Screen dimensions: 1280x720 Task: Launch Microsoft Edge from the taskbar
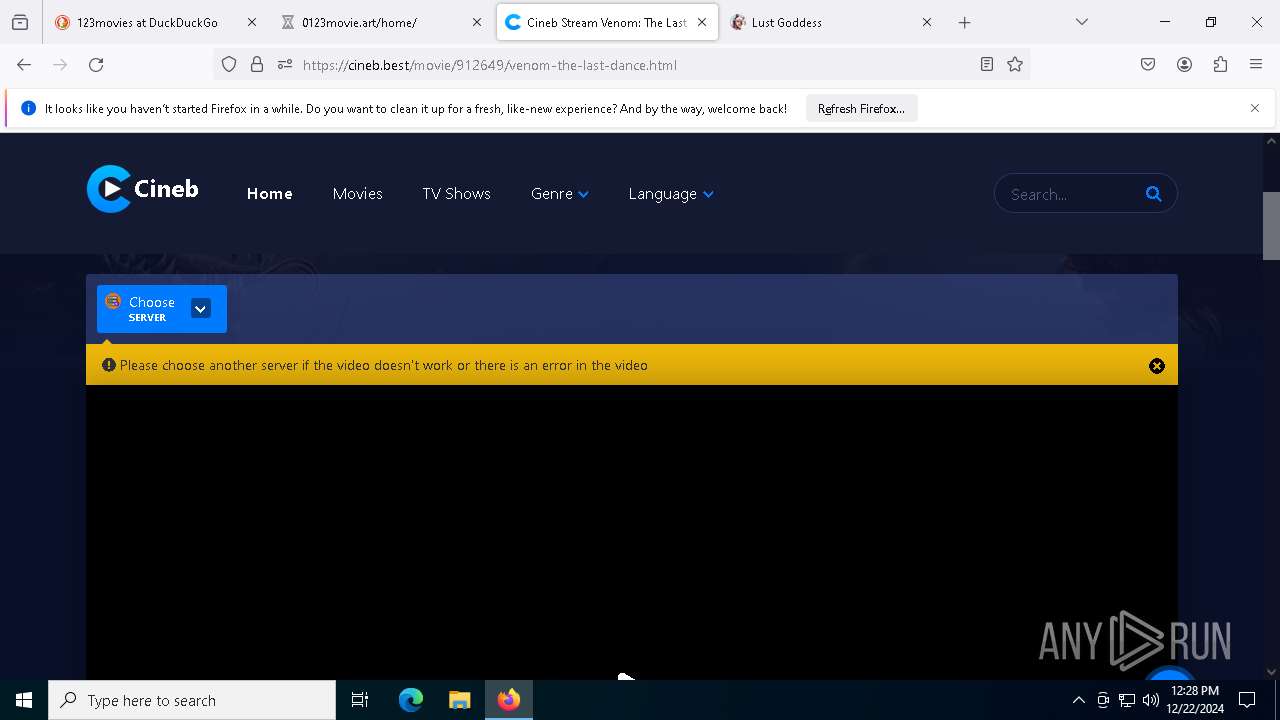pyautogui.click(x=411, y=700)
